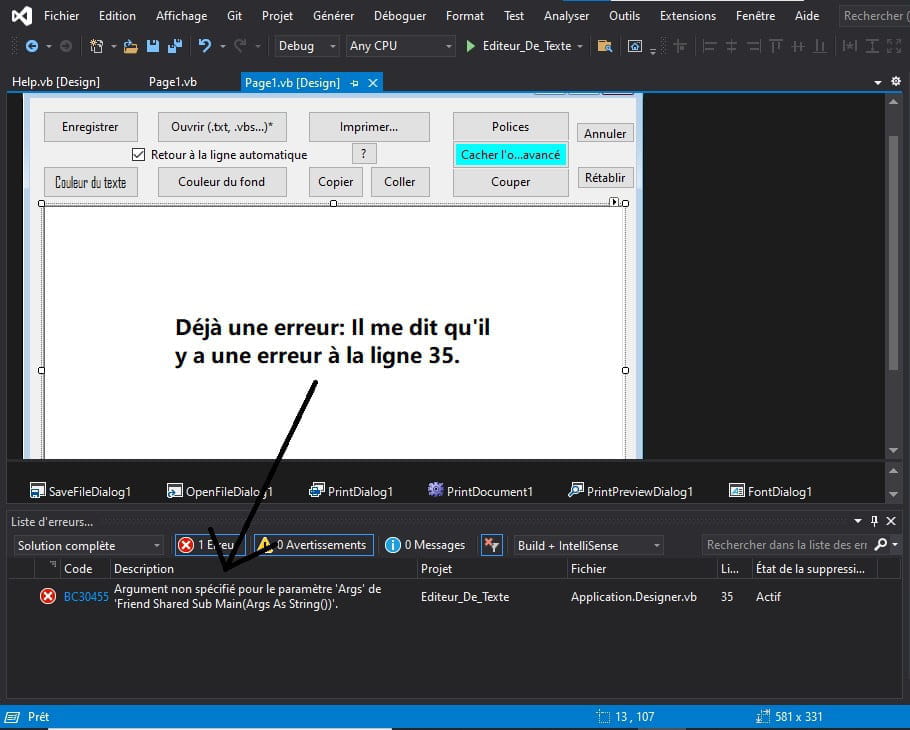
Task: Click the error list search input field
Action: [786, 545]
